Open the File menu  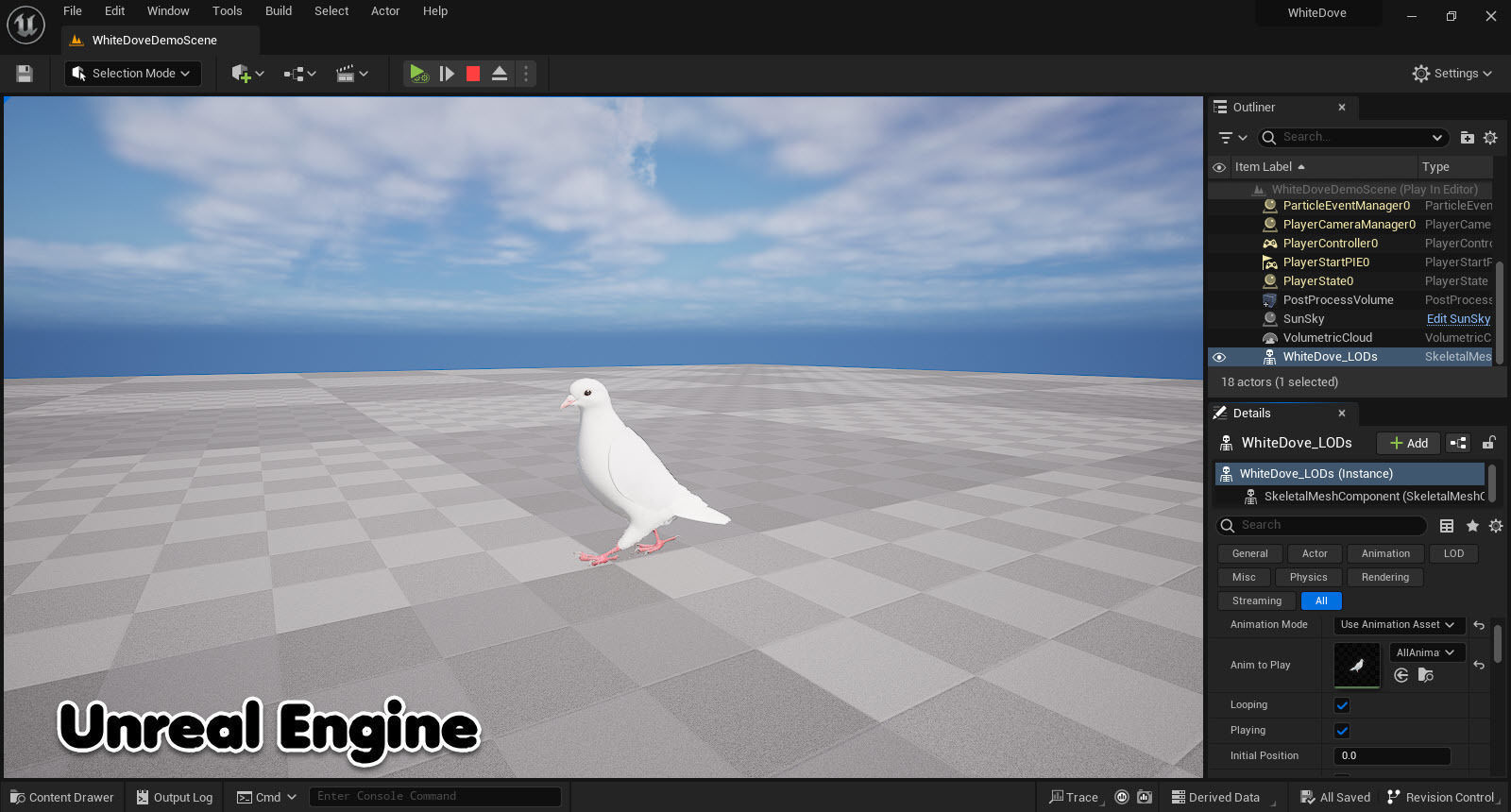coord(73,11)
